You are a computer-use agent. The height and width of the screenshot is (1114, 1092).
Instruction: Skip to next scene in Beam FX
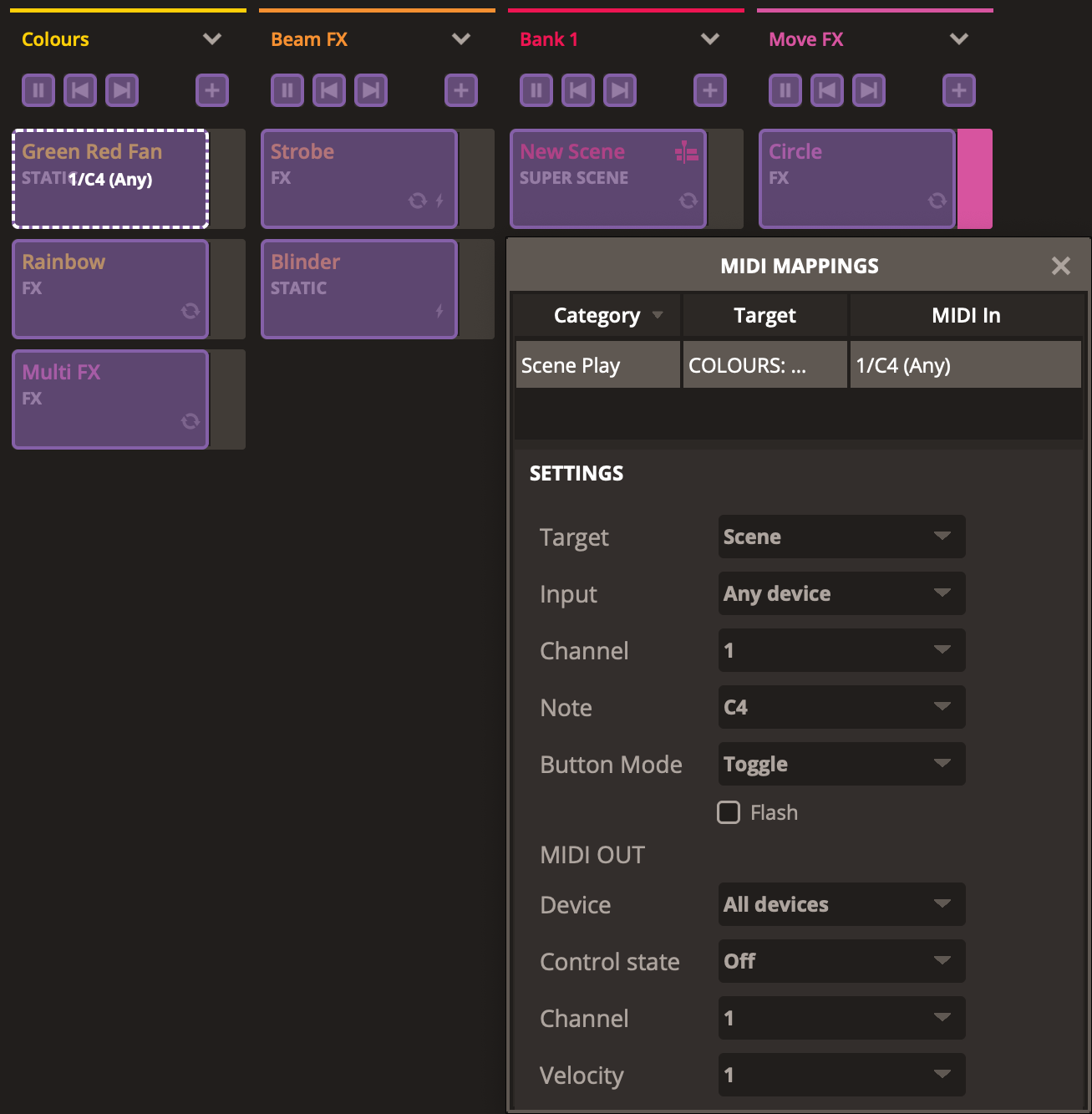(371, 90)
